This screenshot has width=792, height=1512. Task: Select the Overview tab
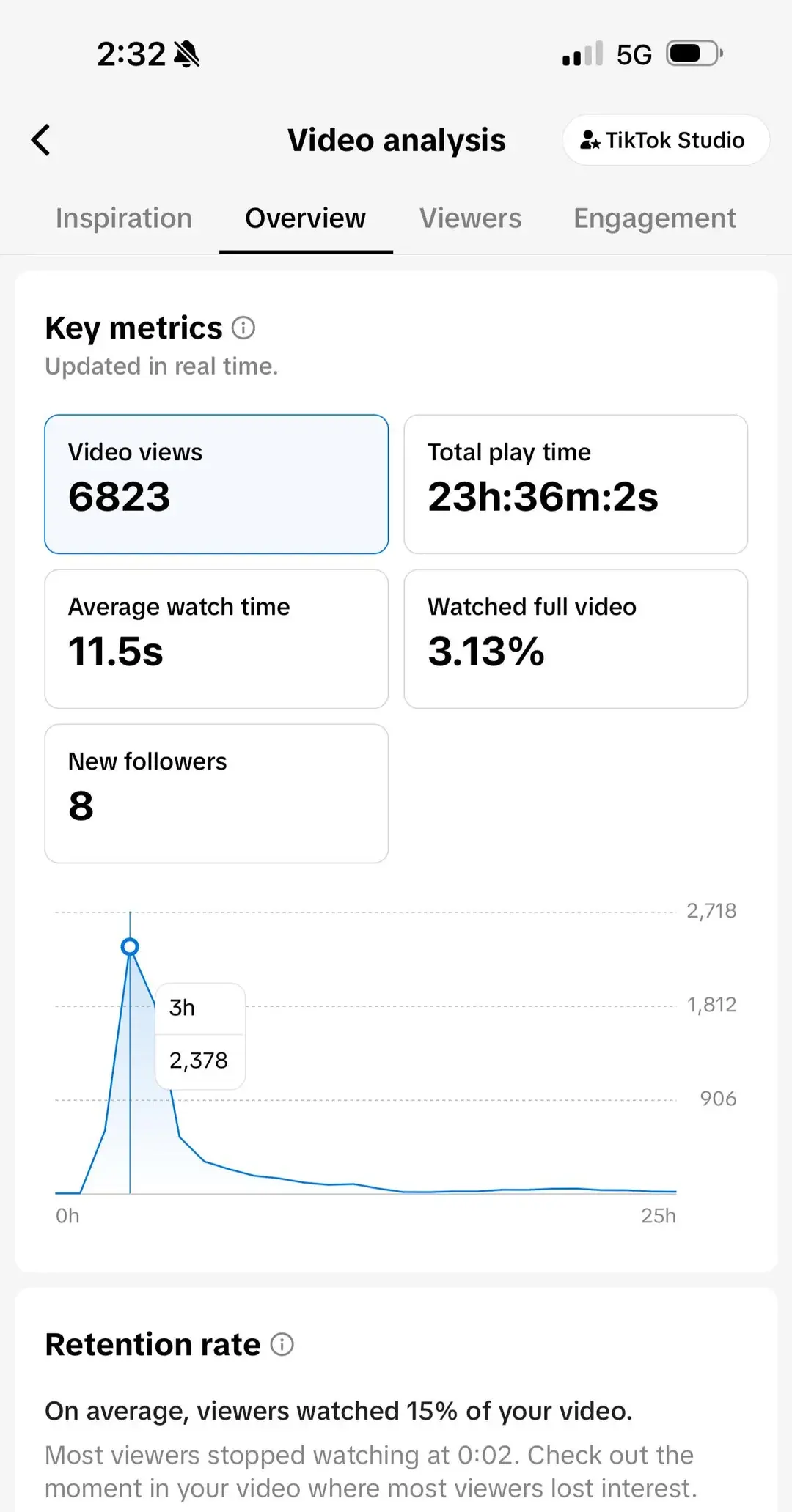click(305, 218)
